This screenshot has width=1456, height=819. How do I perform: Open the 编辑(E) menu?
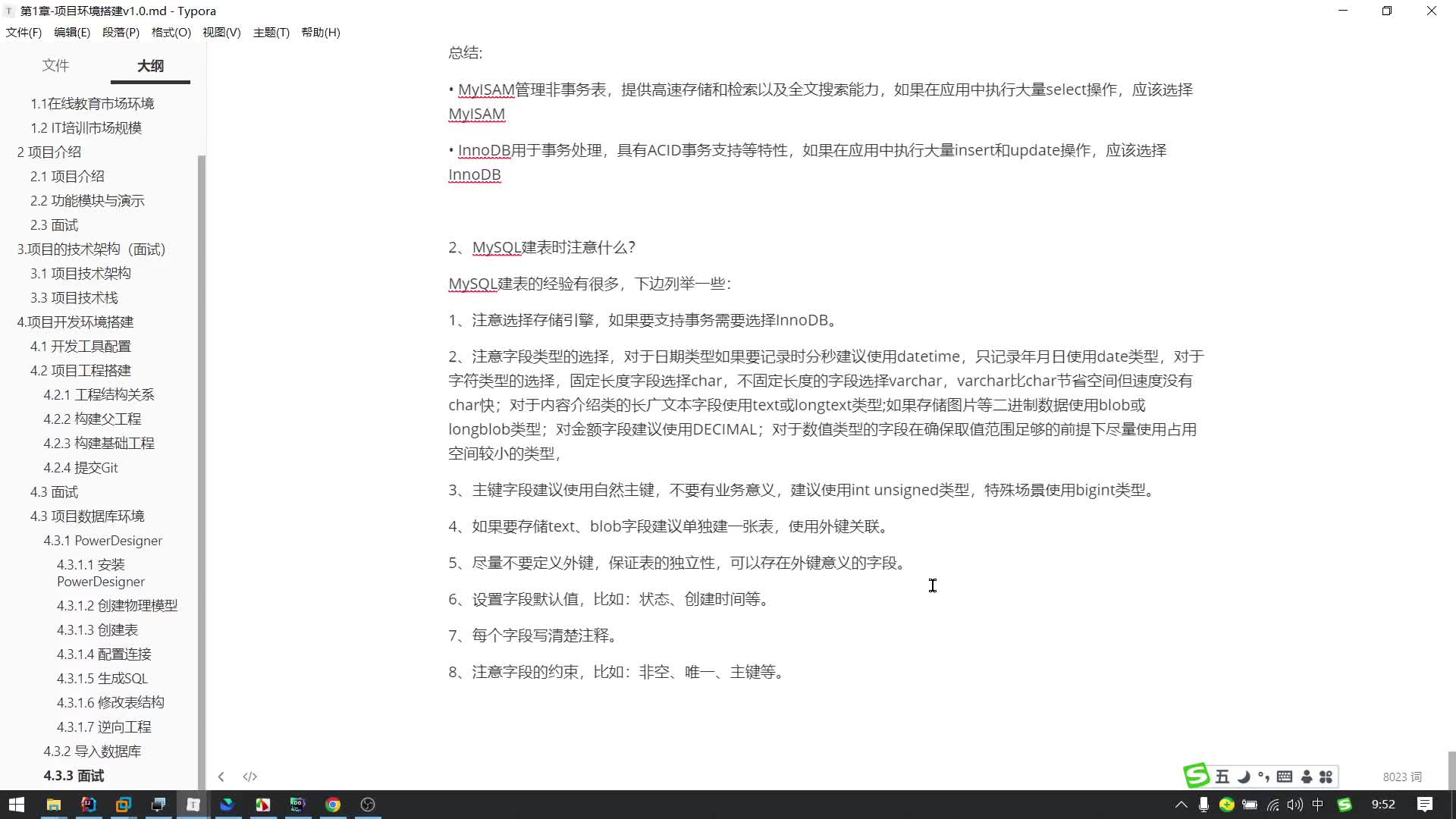tap(72, 33)
